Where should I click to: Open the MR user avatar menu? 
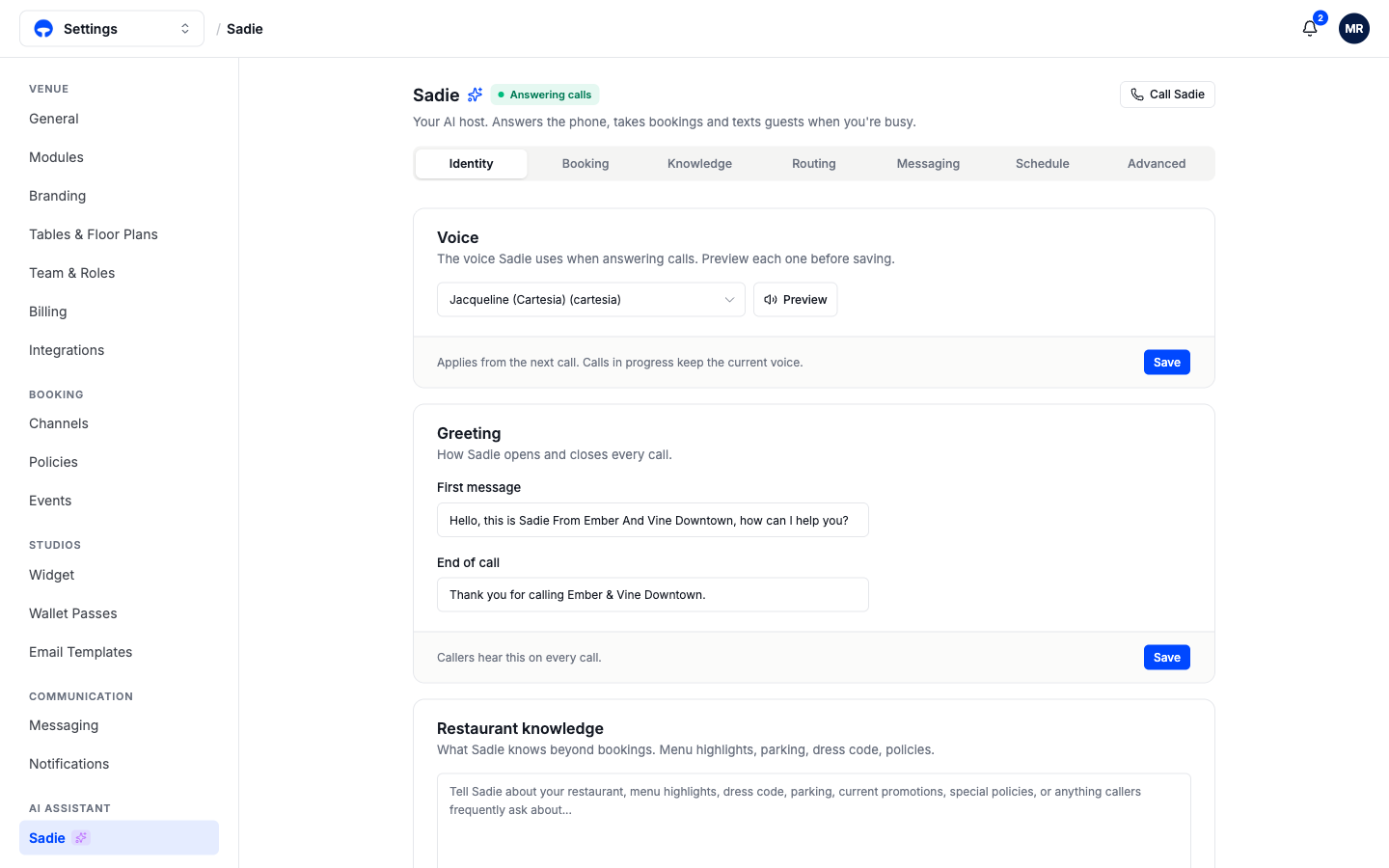click(1354, 29)
